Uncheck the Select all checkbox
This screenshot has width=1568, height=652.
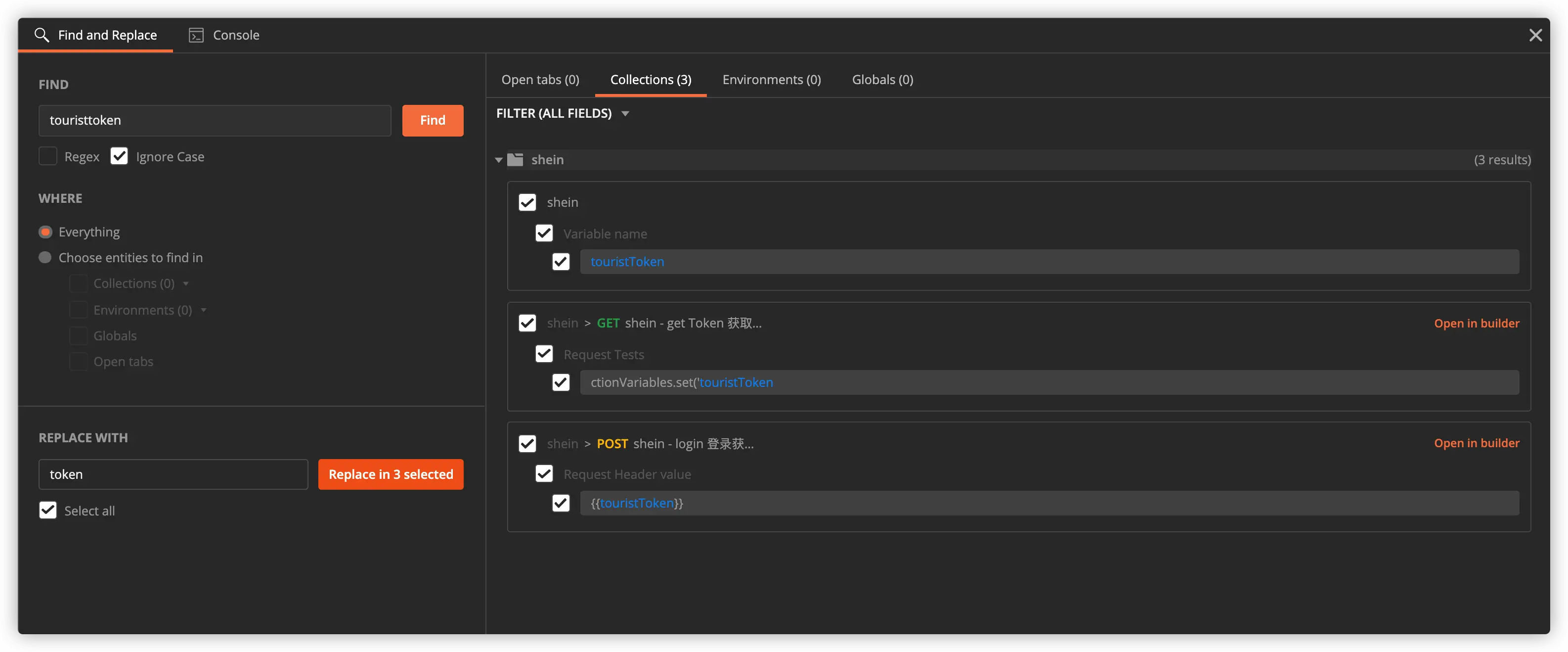47,510
